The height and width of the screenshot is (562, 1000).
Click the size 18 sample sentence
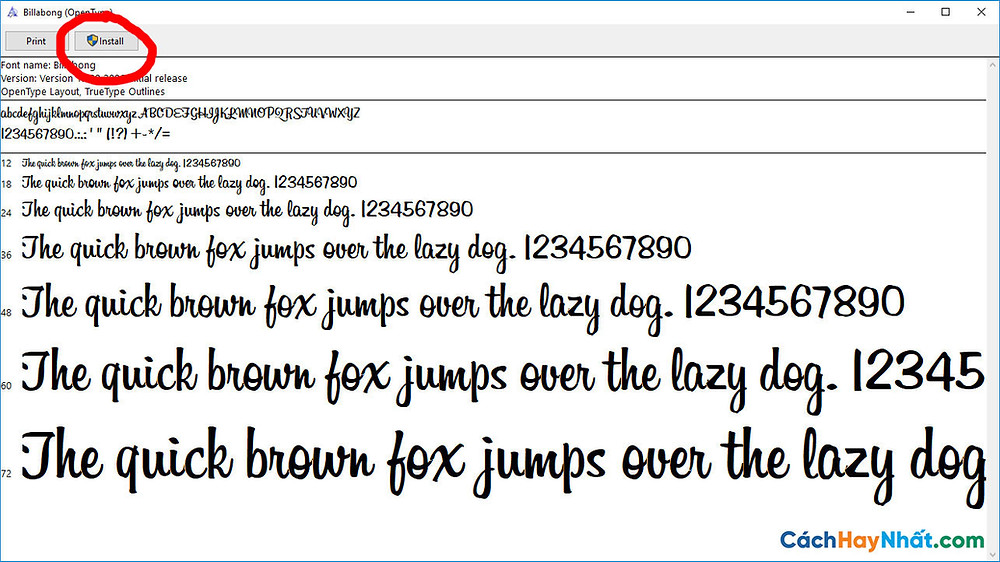tap(189, 183)
